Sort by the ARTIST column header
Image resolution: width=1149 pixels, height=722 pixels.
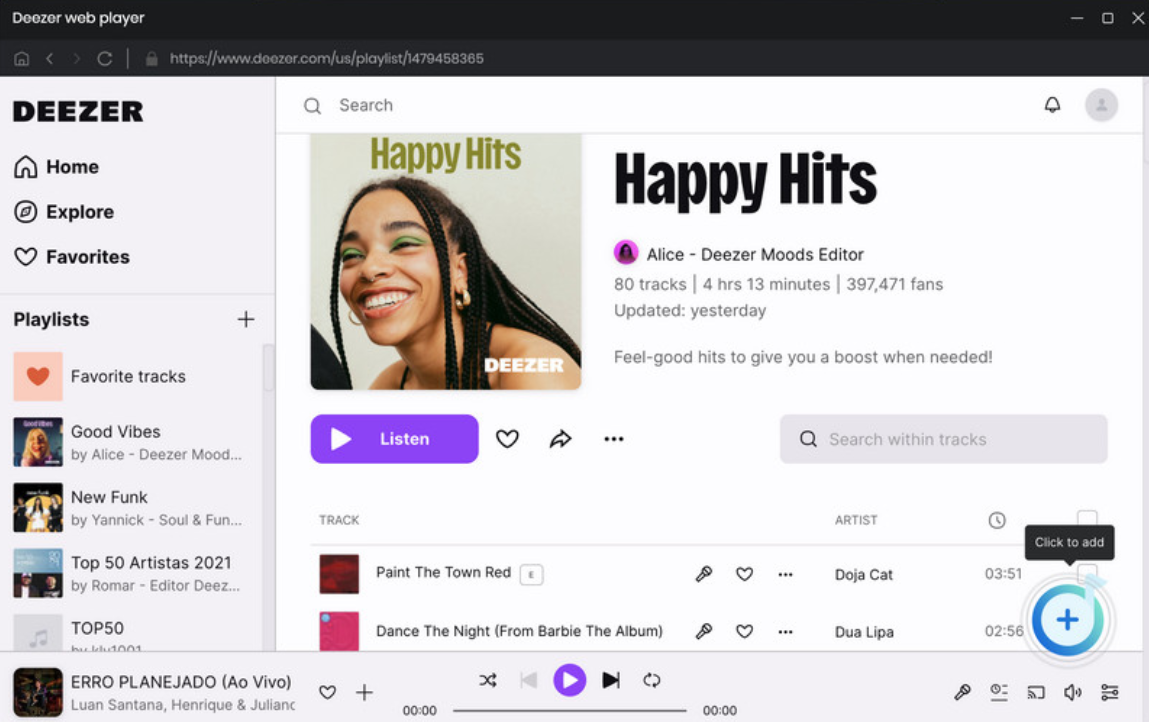click(856, 520)
